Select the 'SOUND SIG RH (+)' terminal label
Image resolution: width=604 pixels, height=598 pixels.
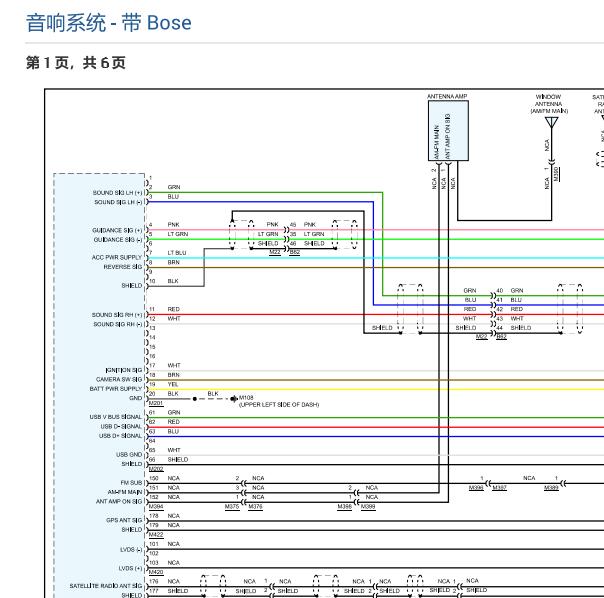tap(117, 315)
